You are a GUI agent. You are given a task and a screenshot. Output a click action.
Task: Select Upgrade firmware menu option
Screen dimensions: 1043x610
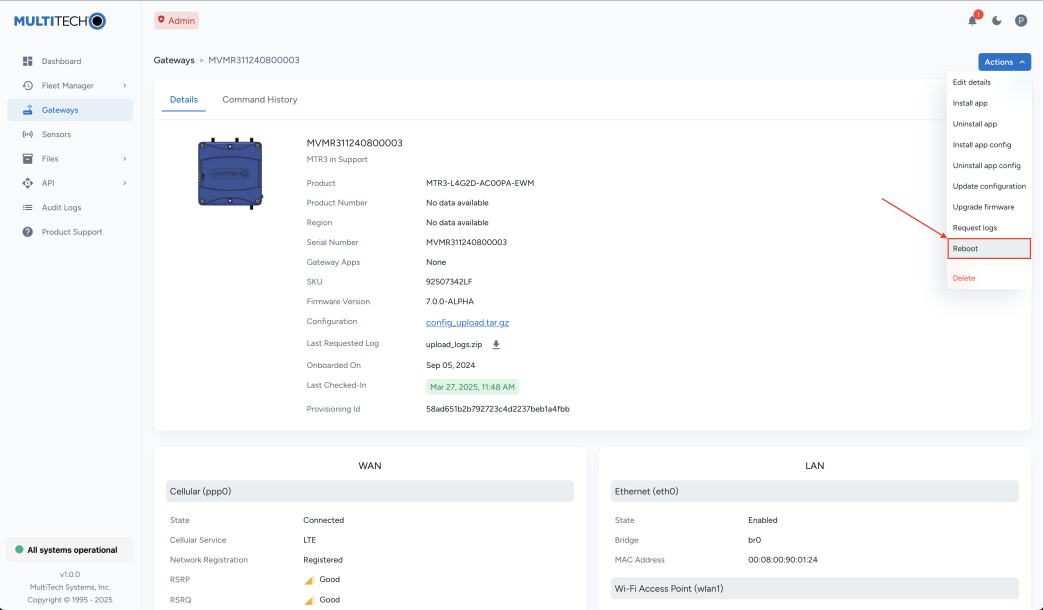[x=989, y=207]
